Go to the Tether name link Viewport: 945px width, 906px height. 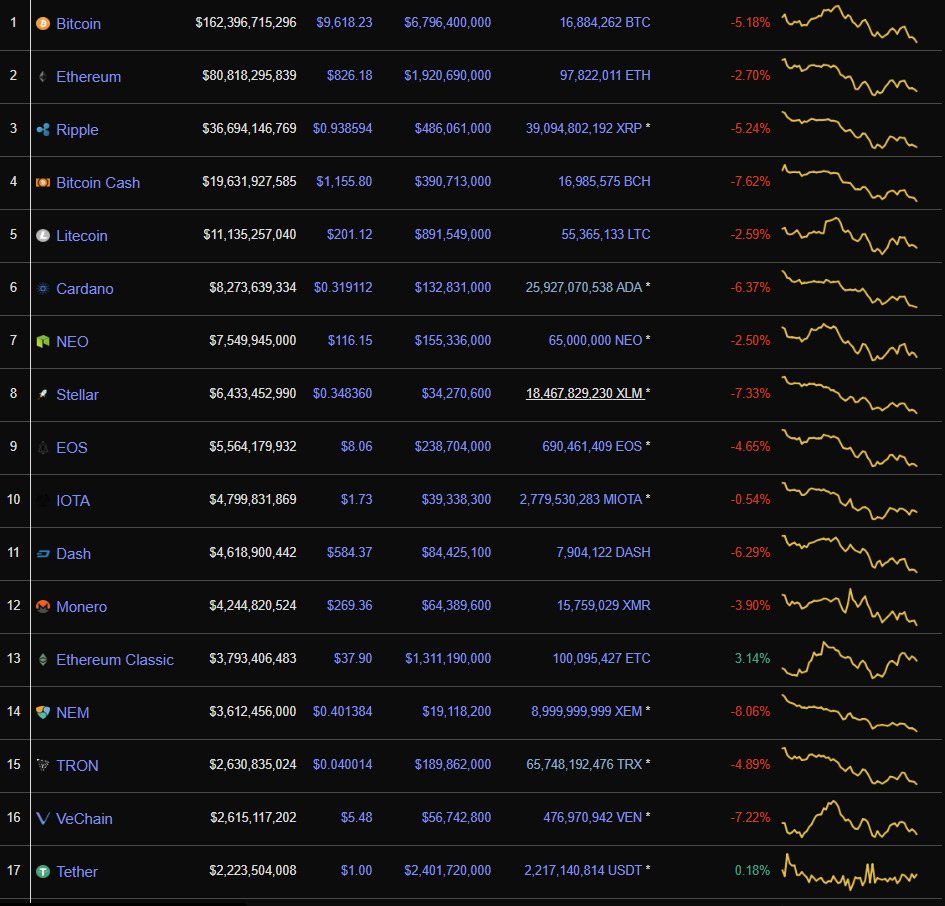[x=77, y=872]
